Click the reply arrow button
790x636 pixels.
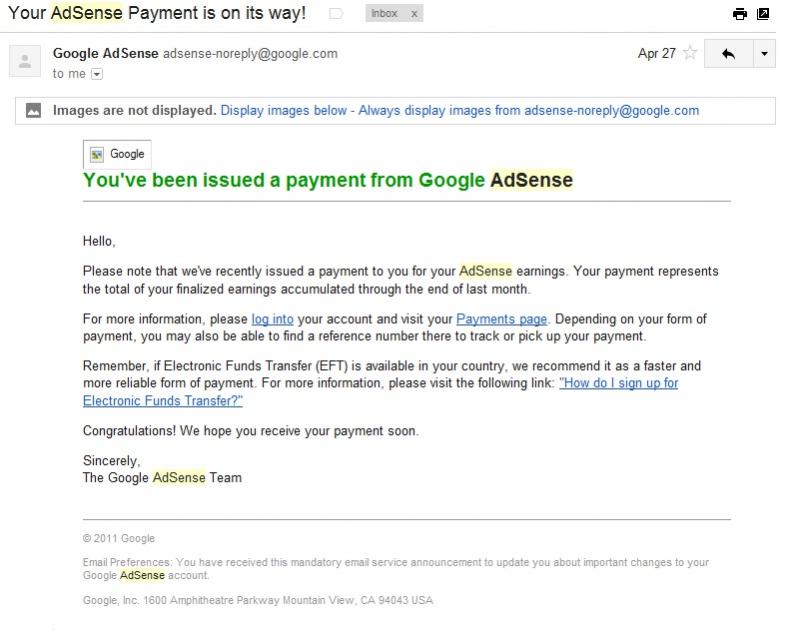click(729, 53)
